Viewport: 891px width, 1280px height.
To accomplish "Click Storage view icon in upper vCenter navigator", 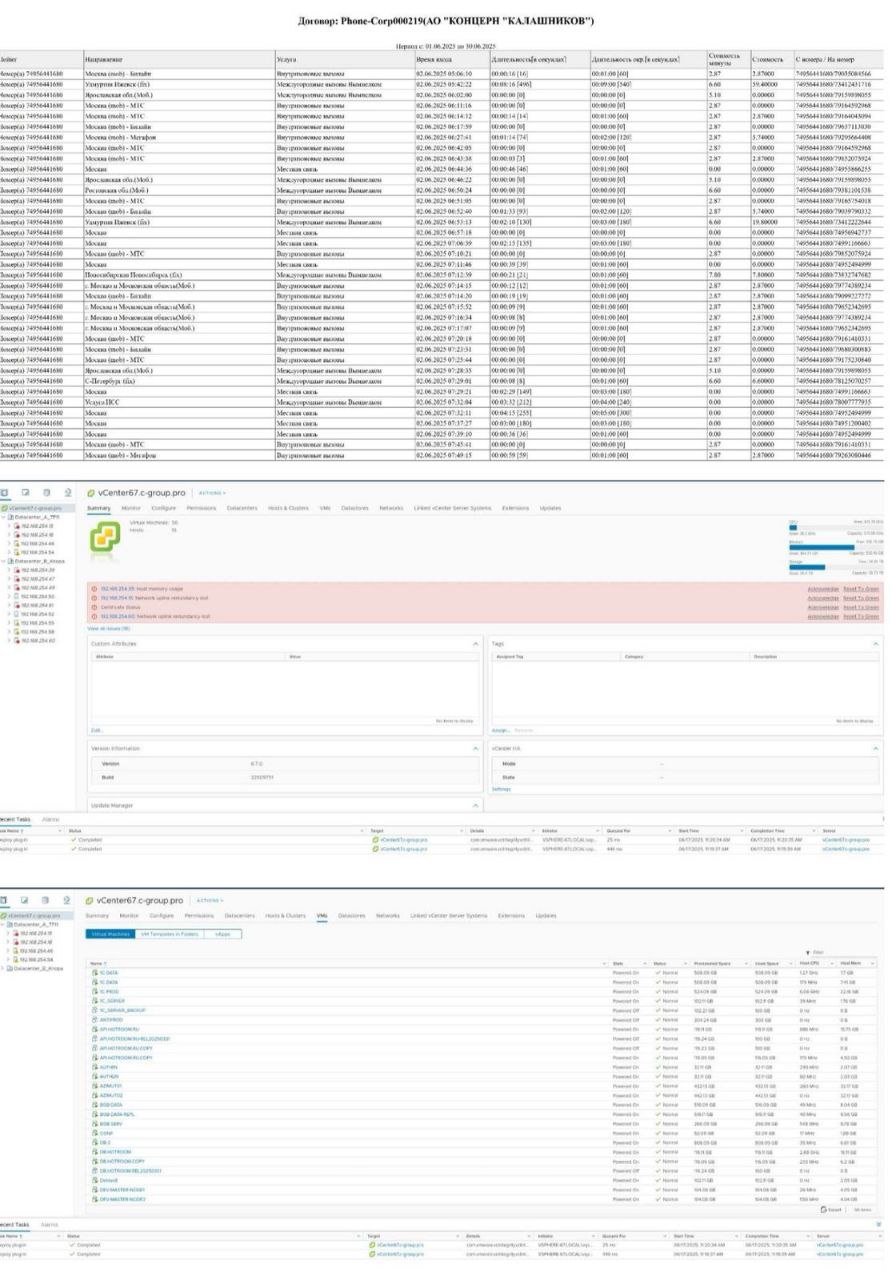I will coord(45,492).
